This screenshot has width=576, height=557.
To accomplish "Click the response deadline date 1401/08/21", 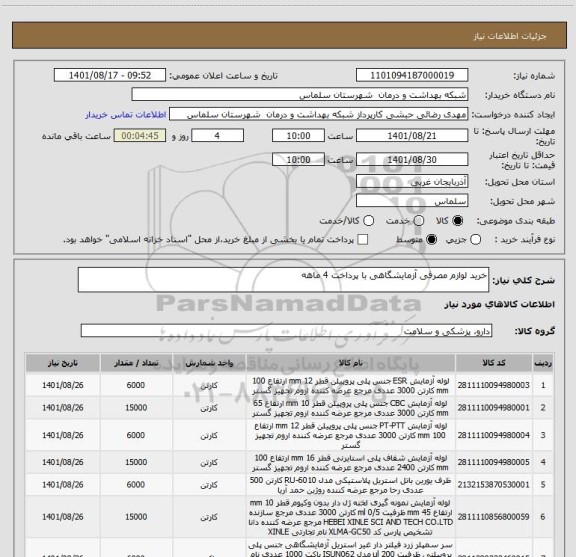I will point(412,136).
